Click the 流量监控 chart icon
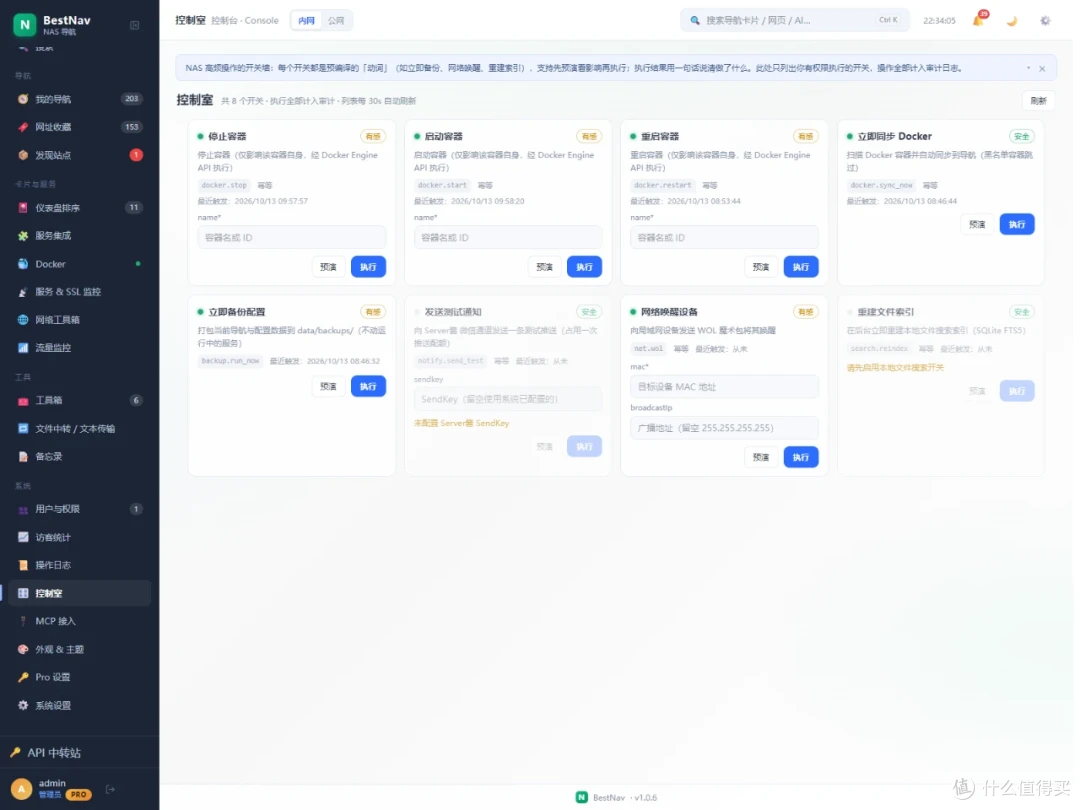The height and width of the screenshot is (810, 1080). pos(23,348)
